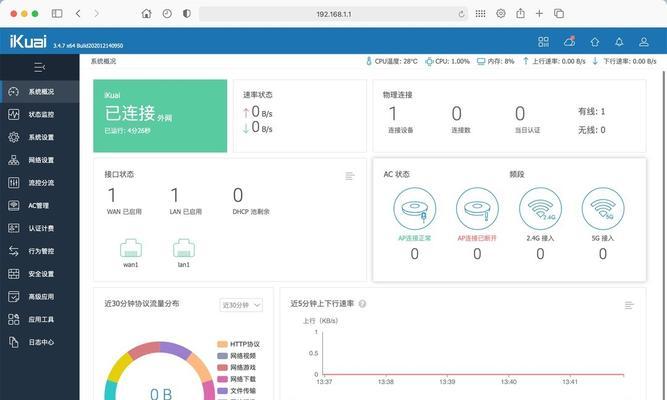This screenshot has height=400, width=667.
Task: Open the 系统概况 sidebar item
Action: click(x=40, y=91)
